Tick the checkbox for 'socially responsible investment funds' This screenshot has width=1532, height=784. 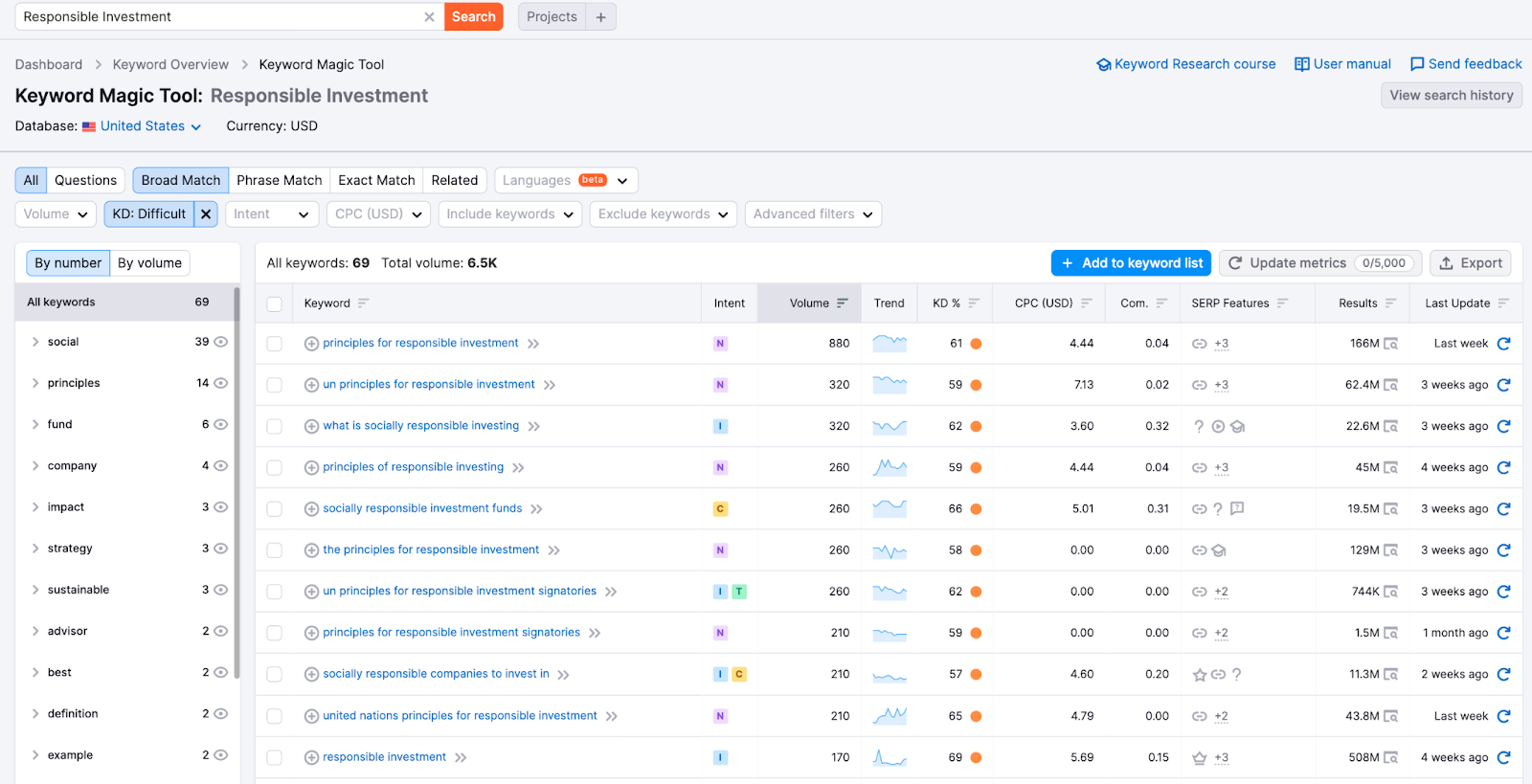click(x=275, y=509)
